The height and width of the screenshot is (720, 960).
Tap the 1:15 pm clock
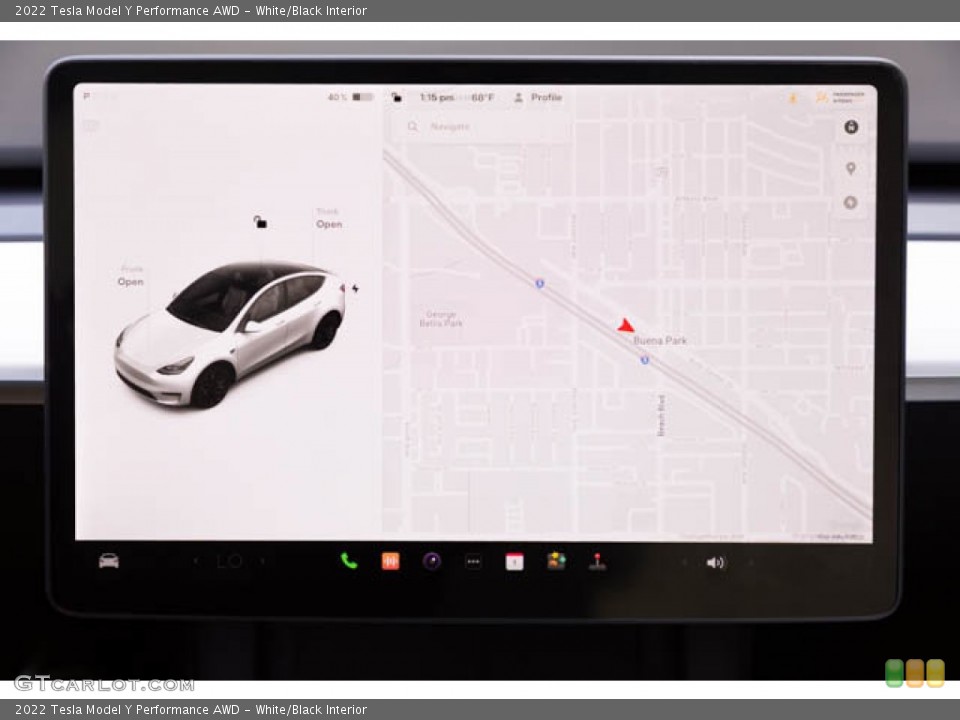pyautogui.click(x=437, y=97)
